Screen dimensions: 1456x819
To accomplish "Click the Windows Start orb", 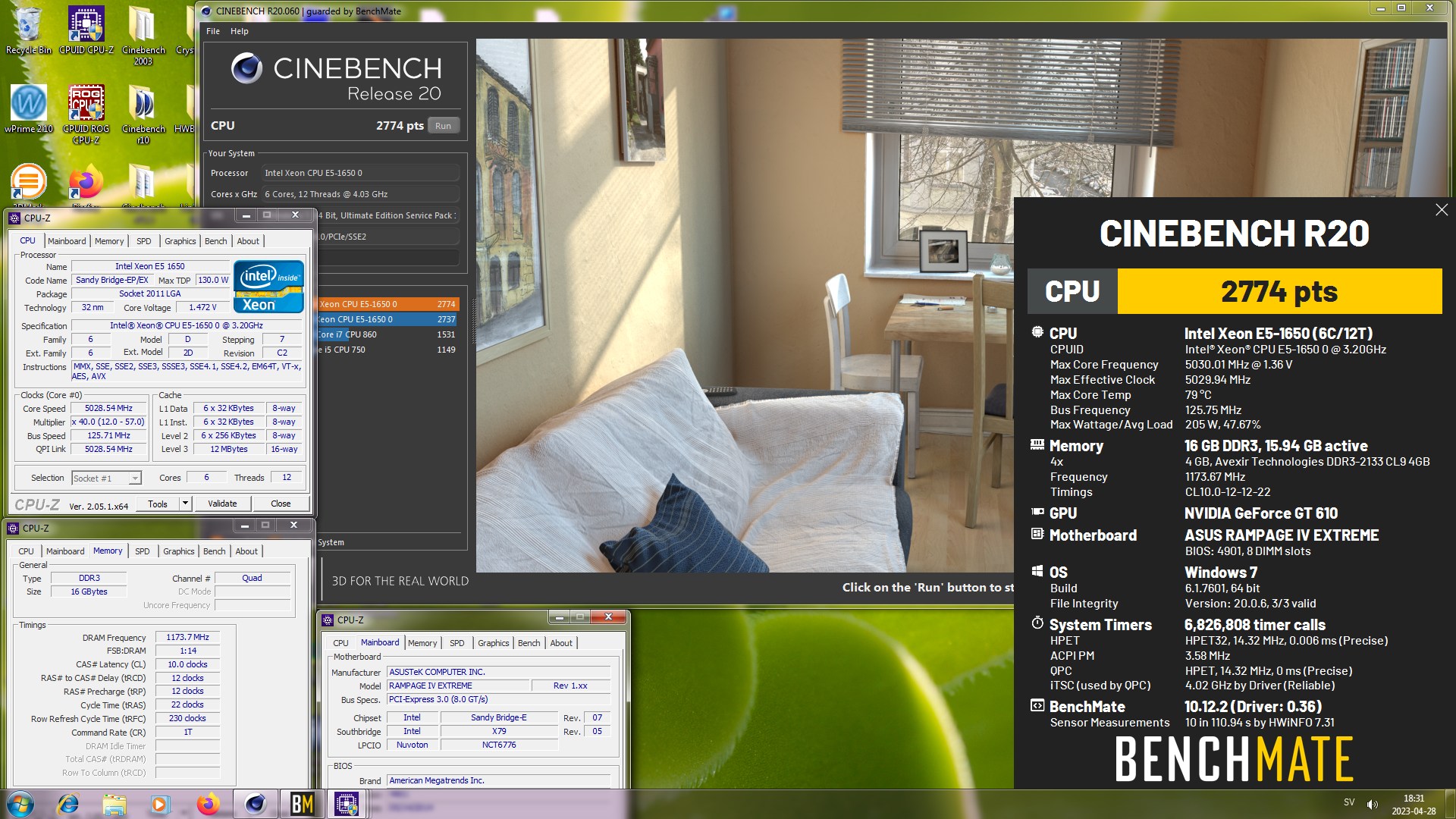I will pos(20,804).
